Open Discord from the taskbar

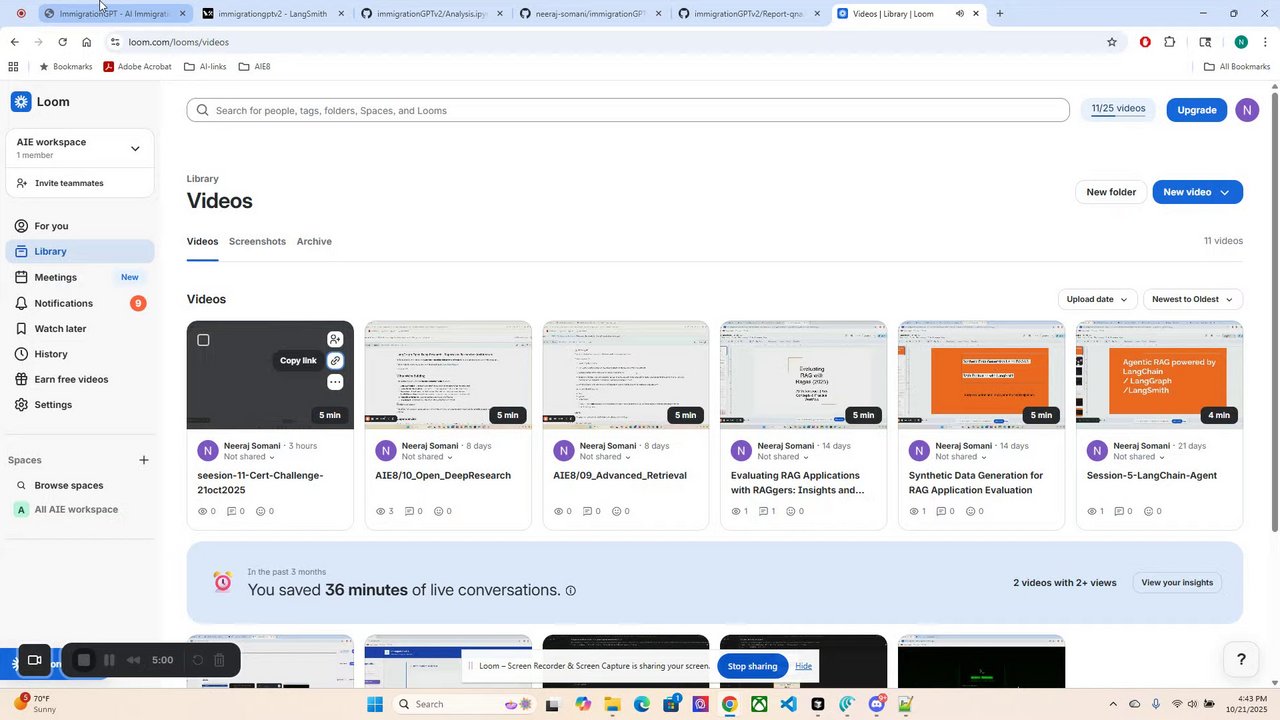(877, 704)
